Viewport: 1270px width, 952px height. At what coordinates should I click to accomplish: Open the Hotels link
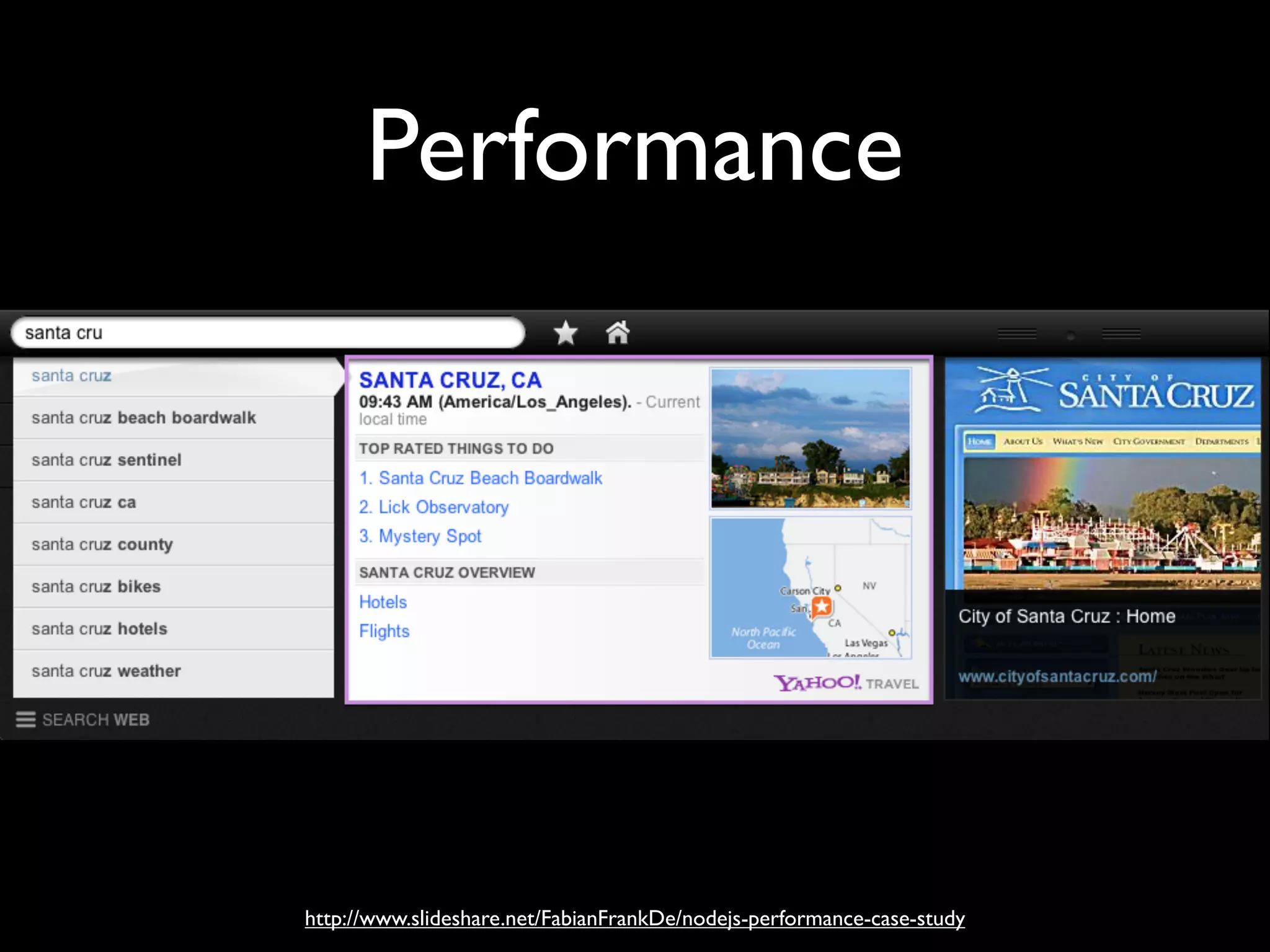tap(383, 602)
